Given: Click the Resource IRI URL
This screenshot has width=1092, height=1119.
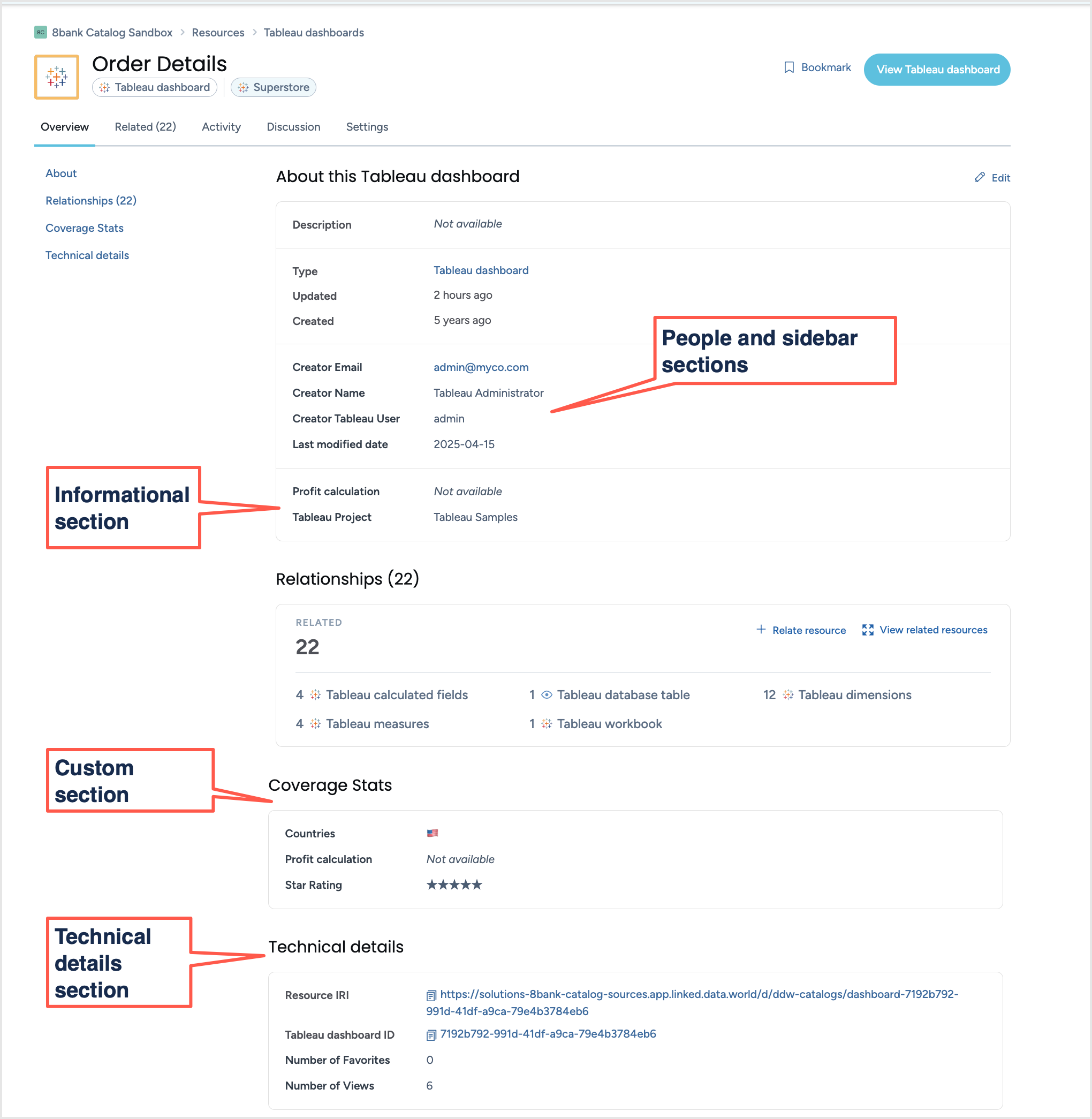Looking at the screenshot, I should 692,1002.
